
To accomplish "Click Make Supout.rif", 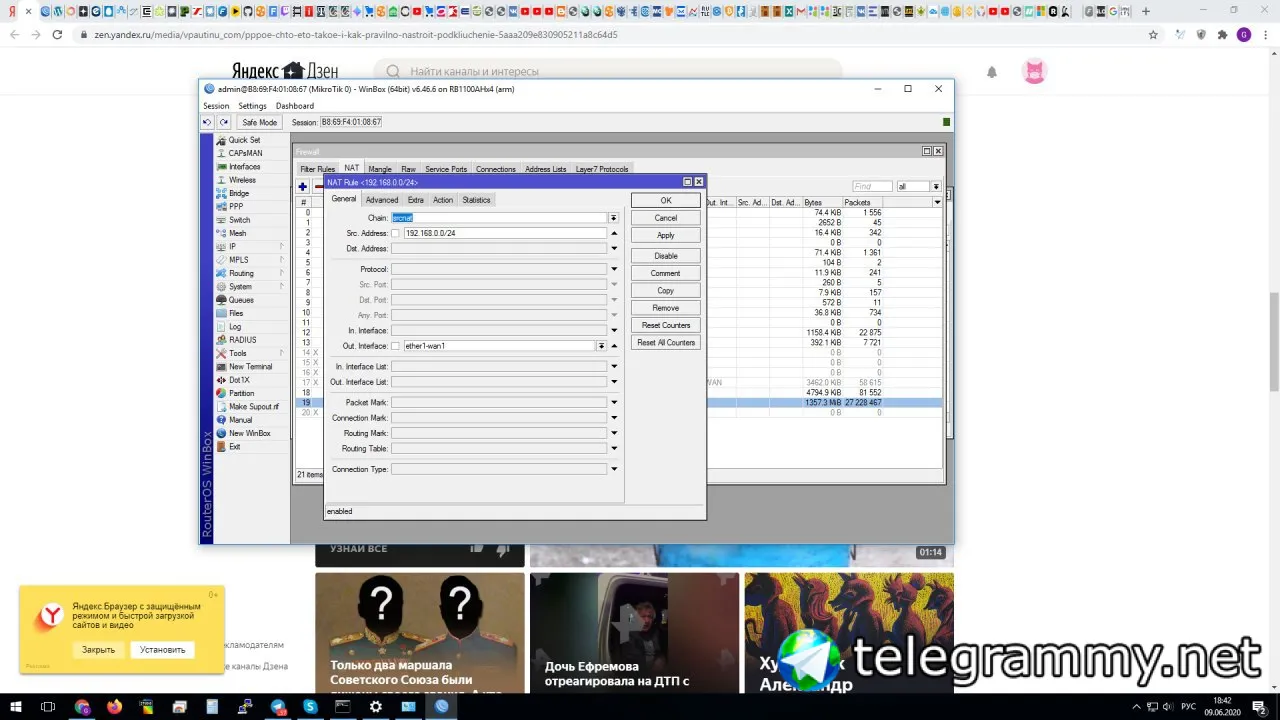I will point(254,407).
